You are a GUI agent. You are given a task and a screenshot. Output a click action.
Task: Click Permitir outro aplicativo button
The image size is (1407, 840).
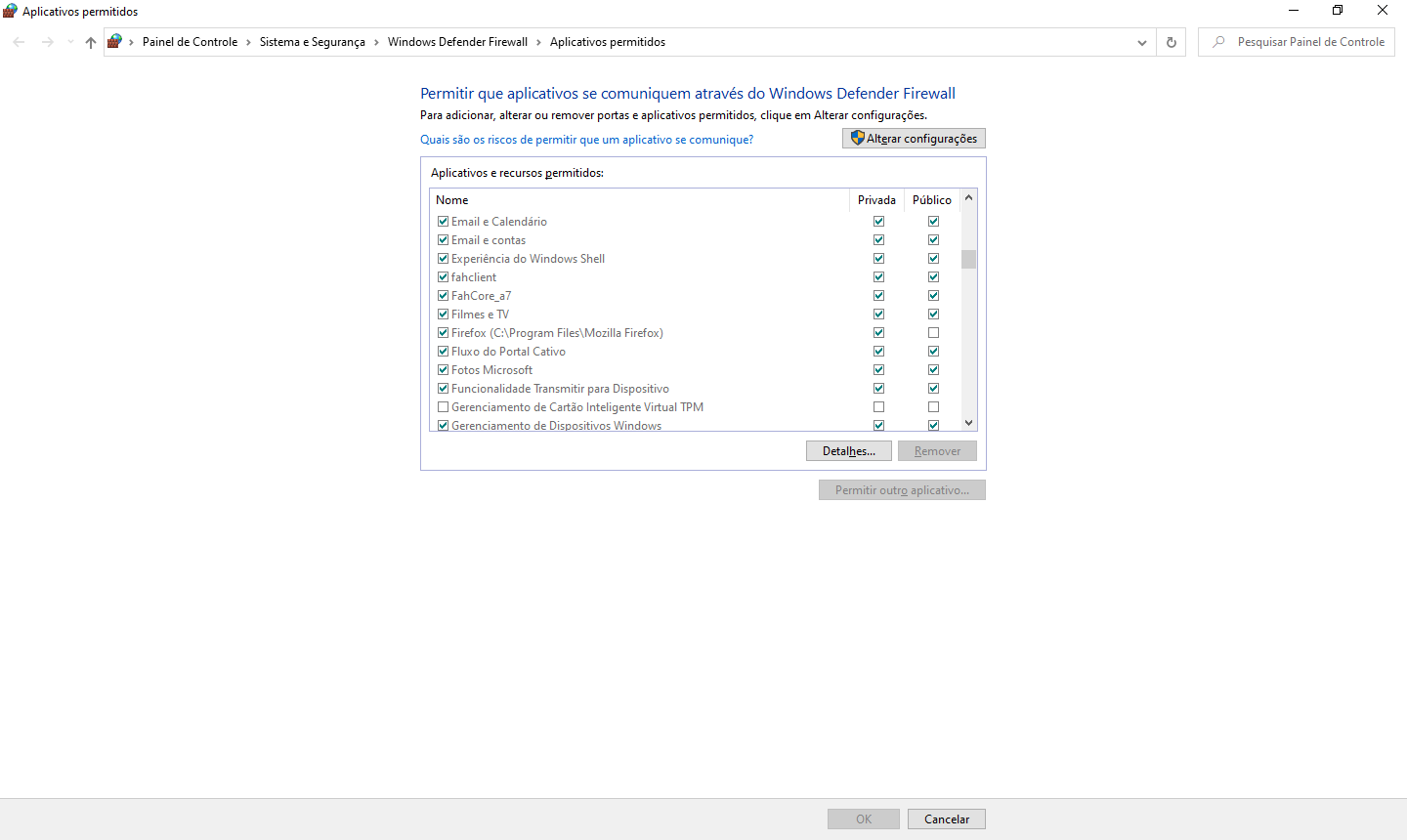click(902, 490)
